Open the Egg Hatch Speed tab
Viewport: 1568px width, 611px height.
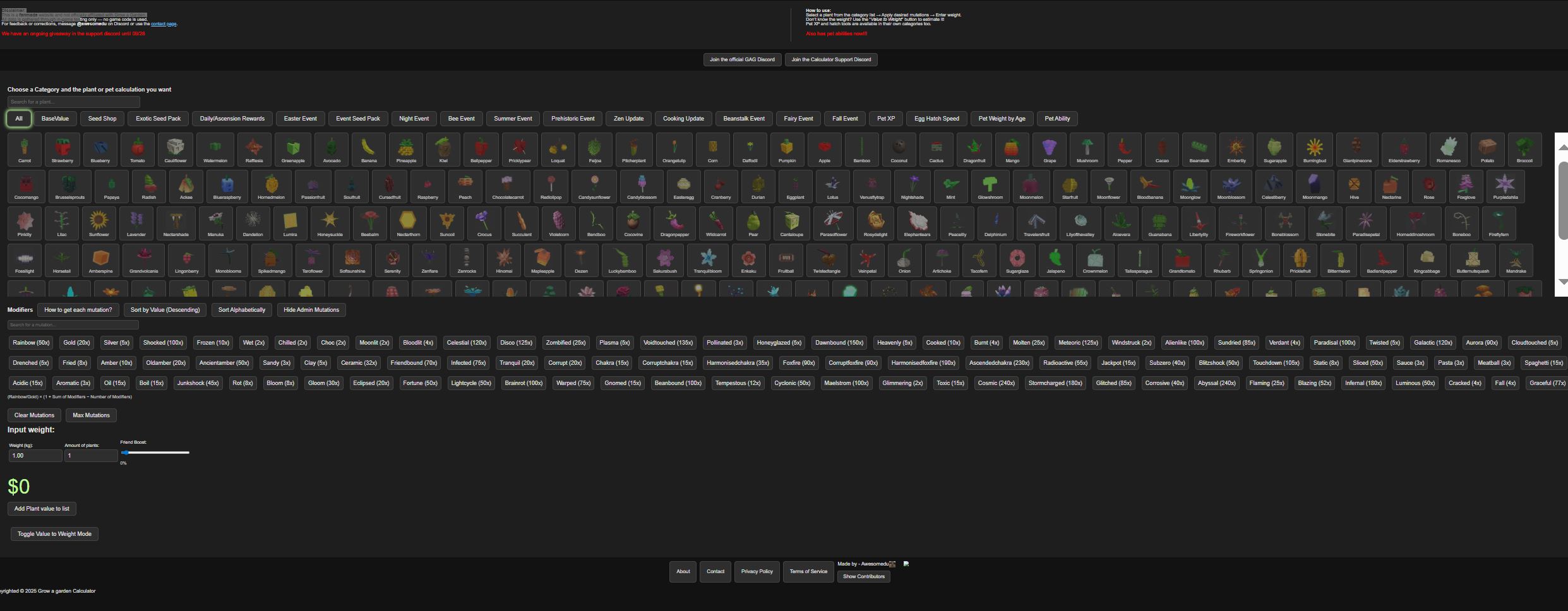point(937,119)
